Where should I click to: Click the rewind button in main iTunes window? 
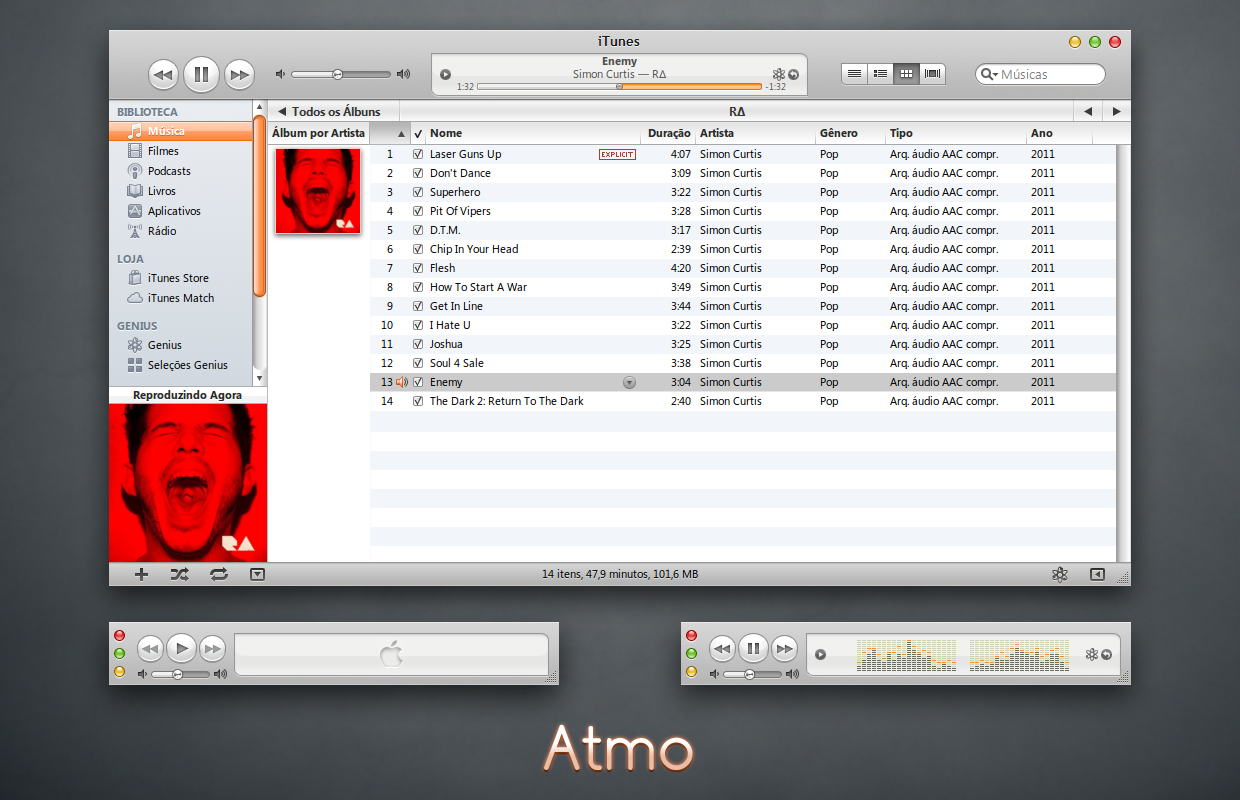click(x=163, y=74)
